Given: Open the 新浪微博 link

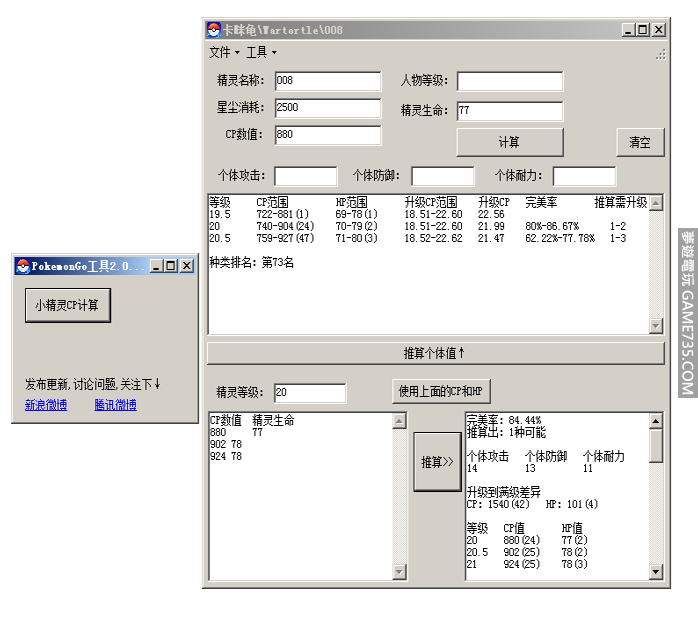Looking at the screenshot, I should [x=46, y=405].
